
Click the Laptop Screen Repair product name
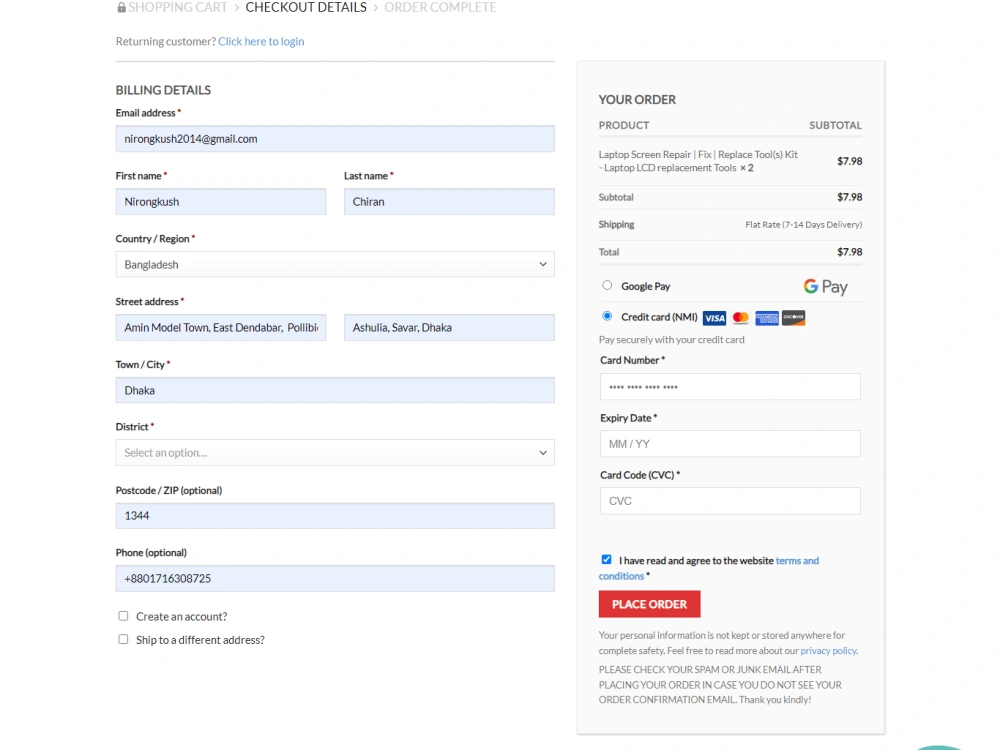click(698, 161)
